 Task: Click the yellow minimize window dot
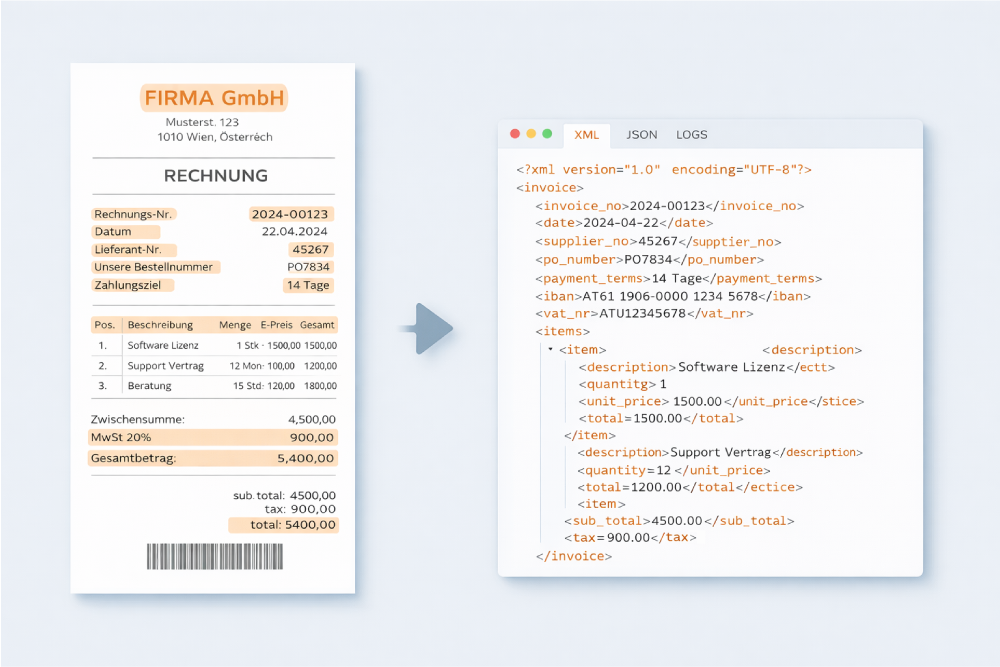tap(531, 133)
